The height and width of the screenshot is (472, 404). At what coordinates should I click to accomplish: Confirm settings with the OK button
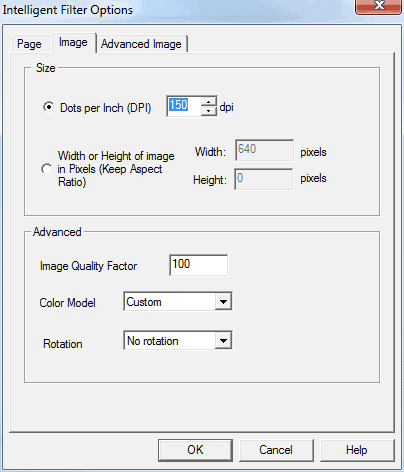(195, 450)
